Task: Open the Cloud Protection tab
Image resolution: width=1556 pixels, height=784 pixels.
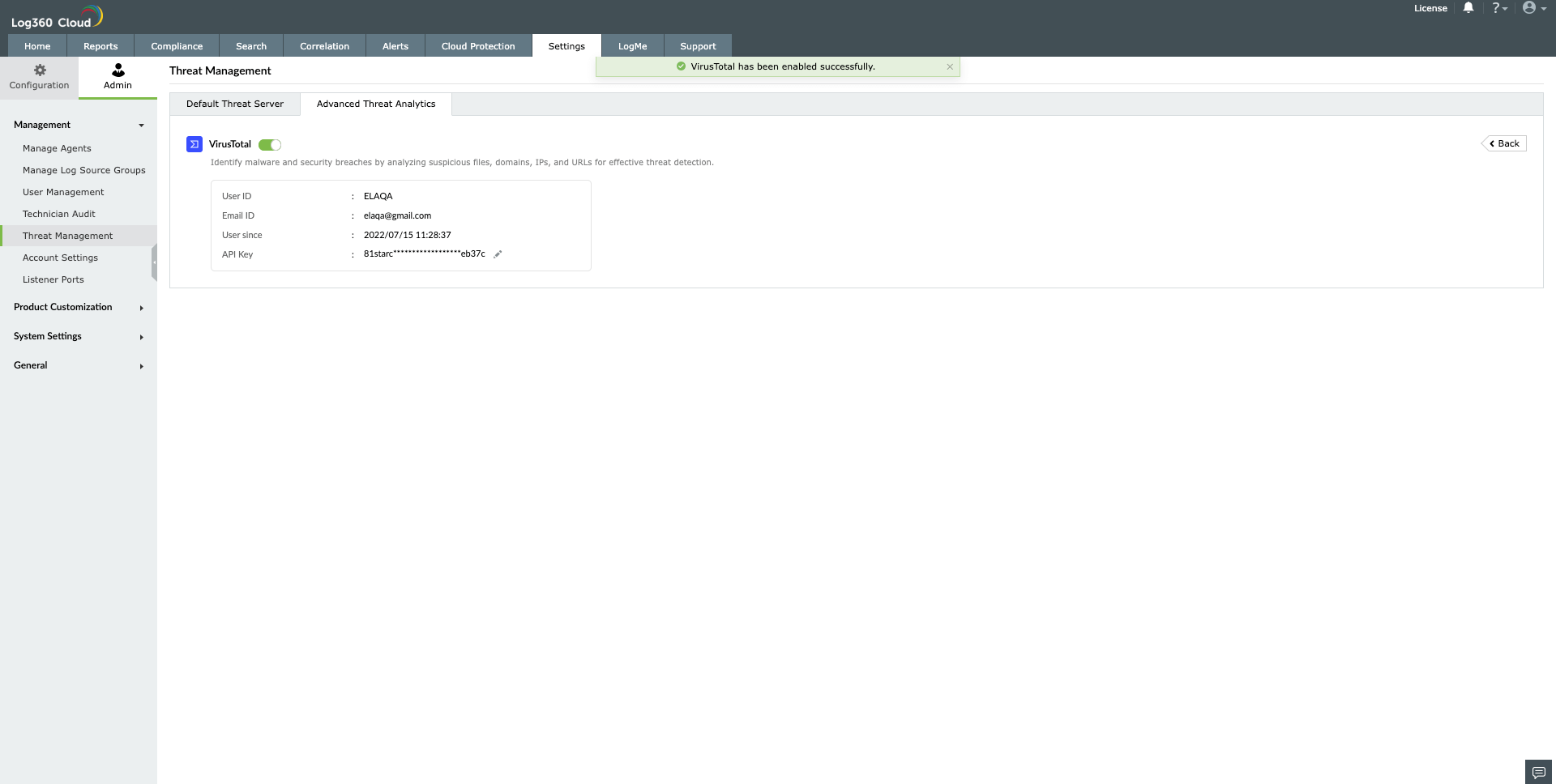Action: [x=478, y=46]
